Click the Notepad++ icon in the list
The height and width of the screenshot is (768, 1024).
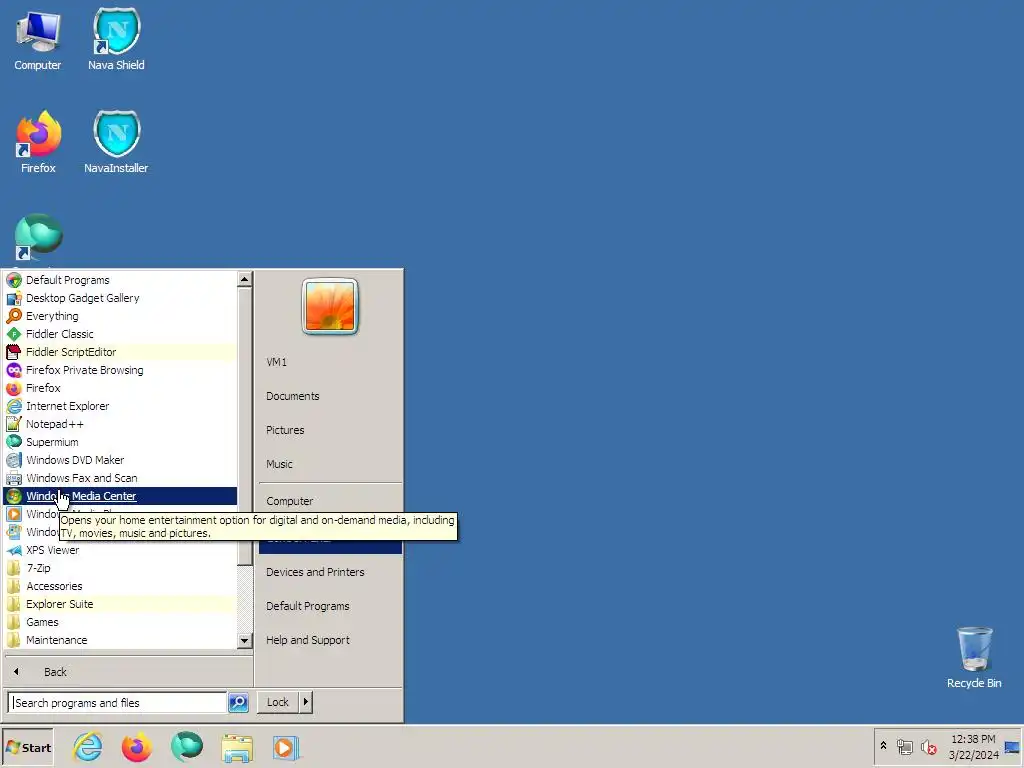coord(14,424)
